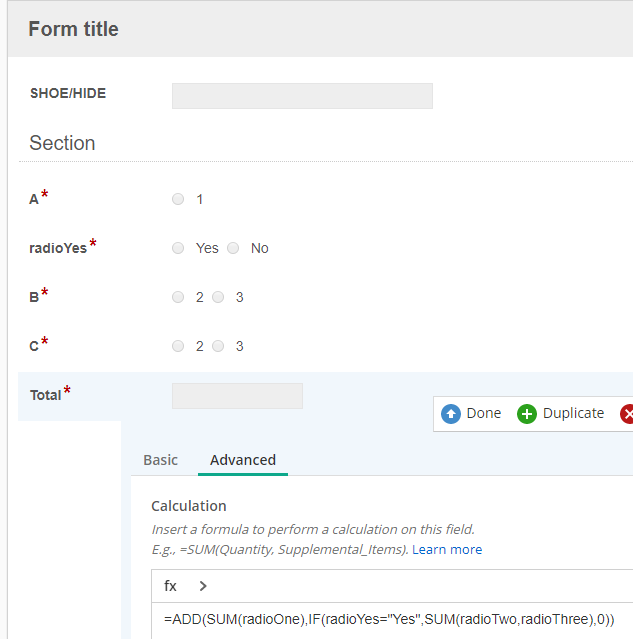
Task: Select Yes for radioYes field
Action: pos(178,248)
